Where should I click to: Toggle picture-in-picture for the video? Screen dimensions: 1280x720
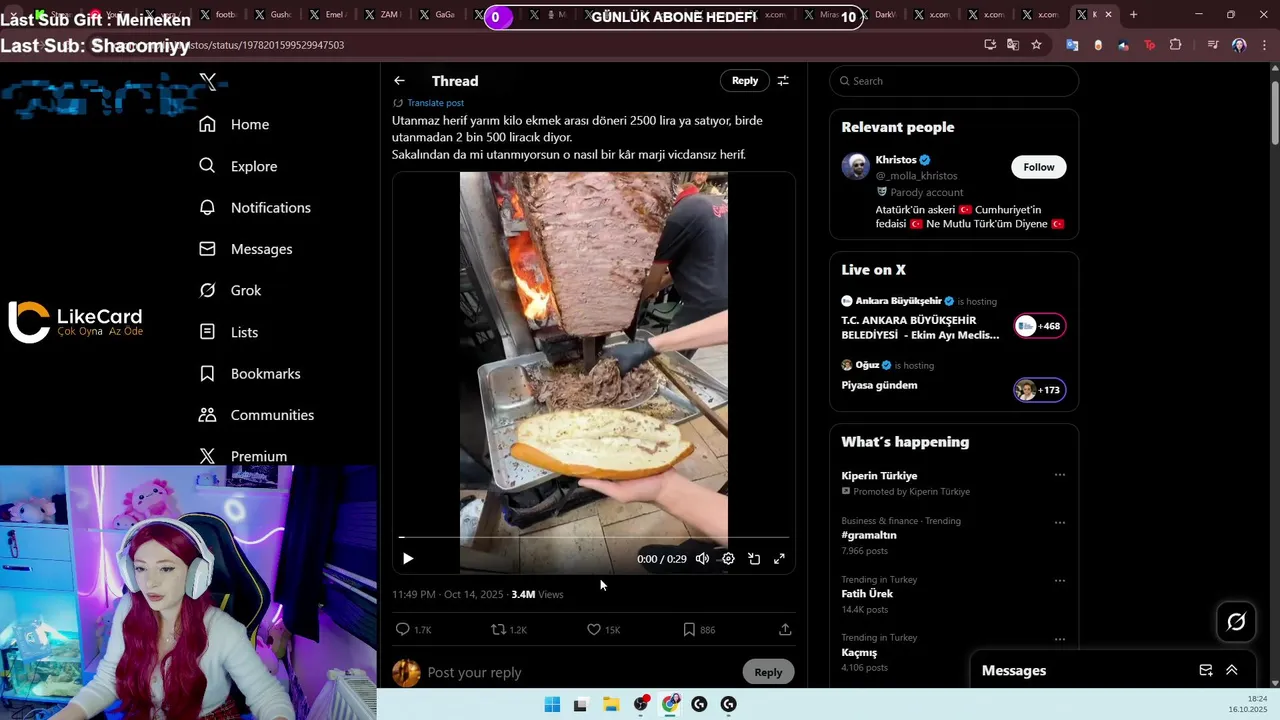(754, 559)
